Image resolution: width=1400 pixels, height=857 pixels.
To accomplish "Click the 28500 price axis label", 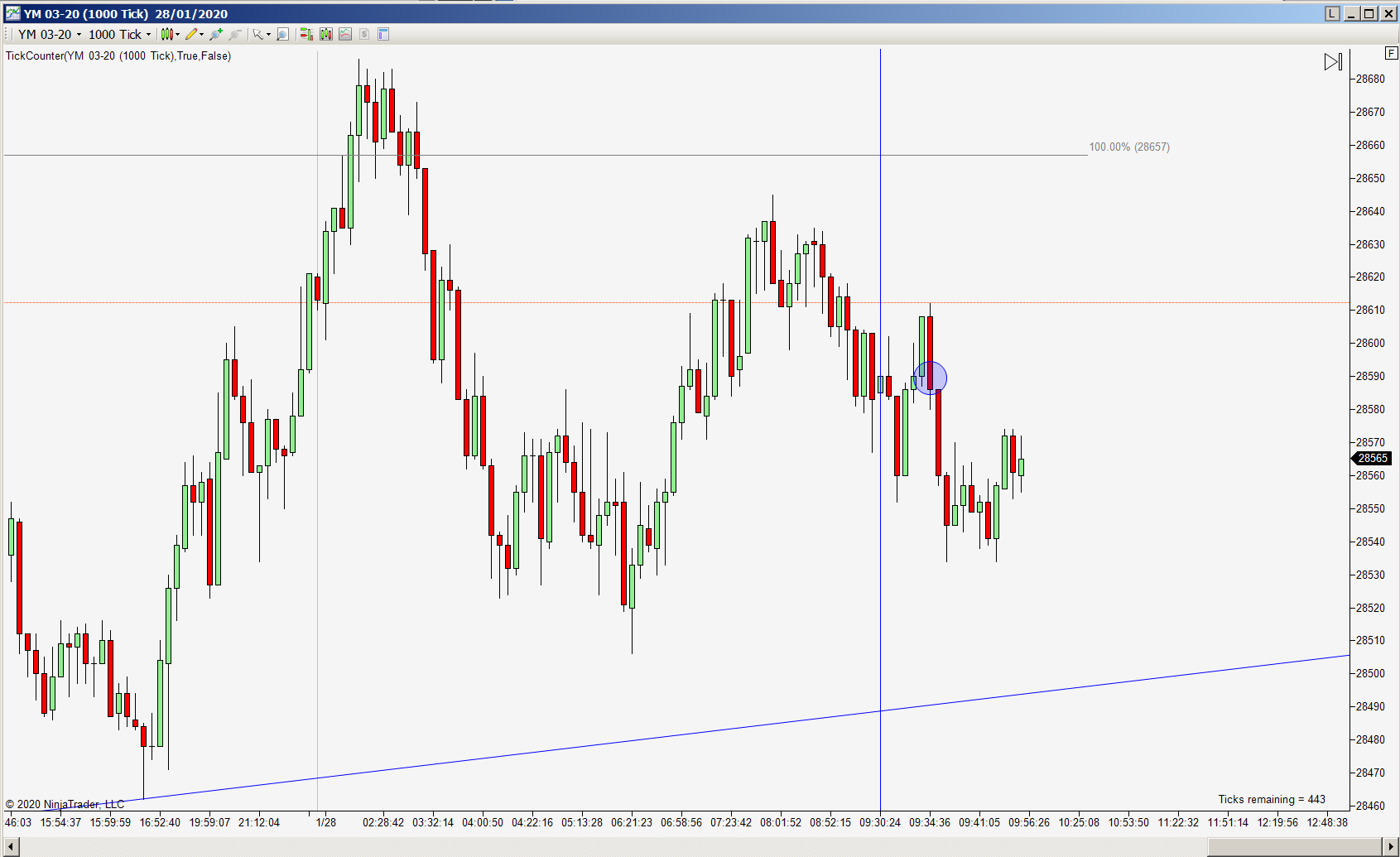I will tap(1370, 673).
